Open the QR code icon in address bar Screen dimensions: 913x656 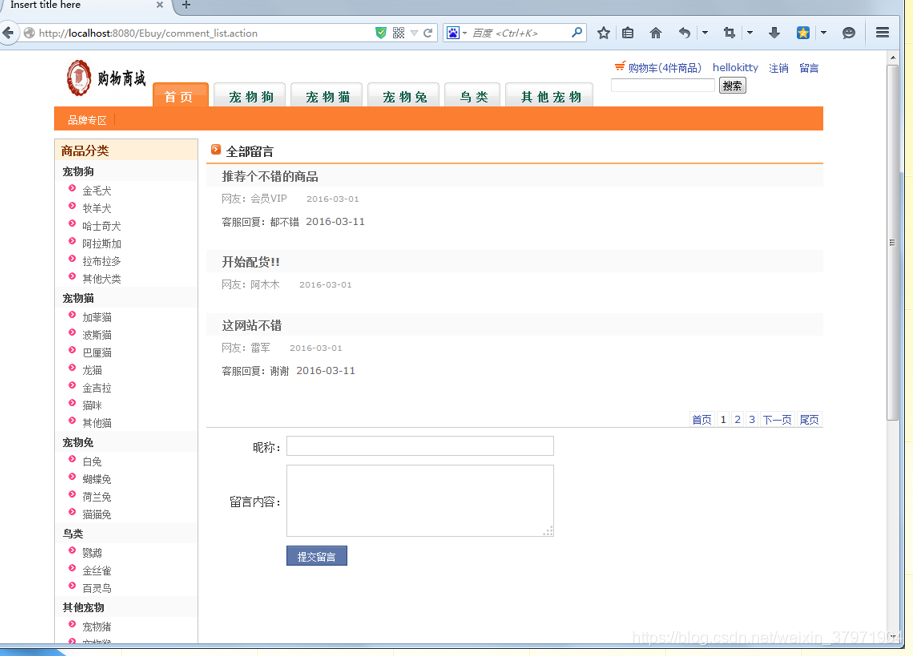[398, 33]
